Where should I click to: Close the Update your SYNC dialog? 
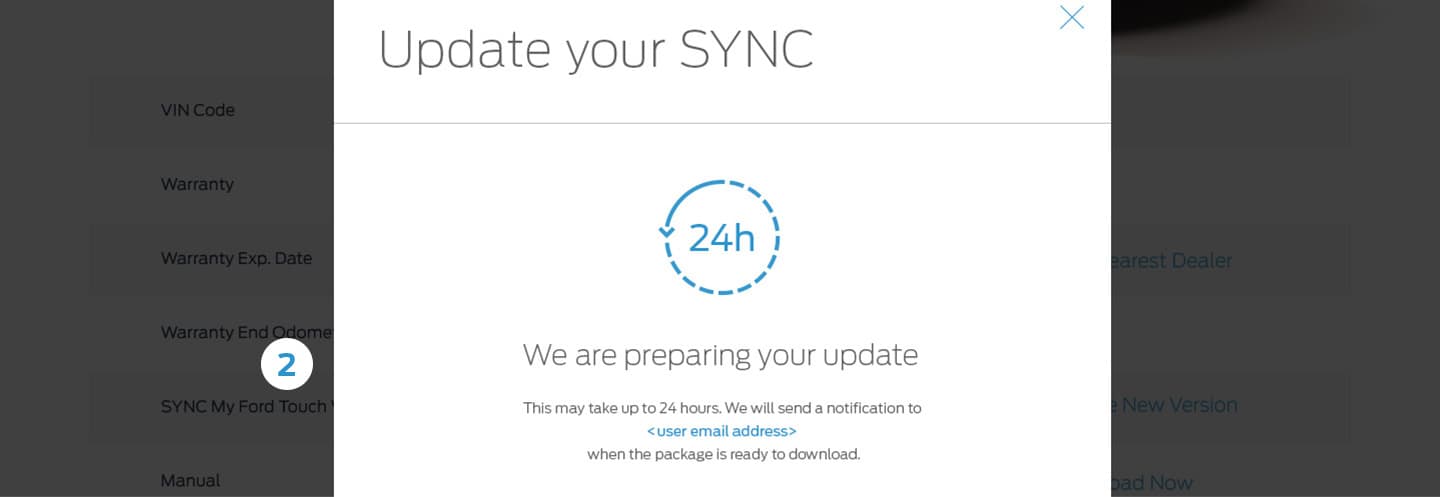pos(1071,17)
